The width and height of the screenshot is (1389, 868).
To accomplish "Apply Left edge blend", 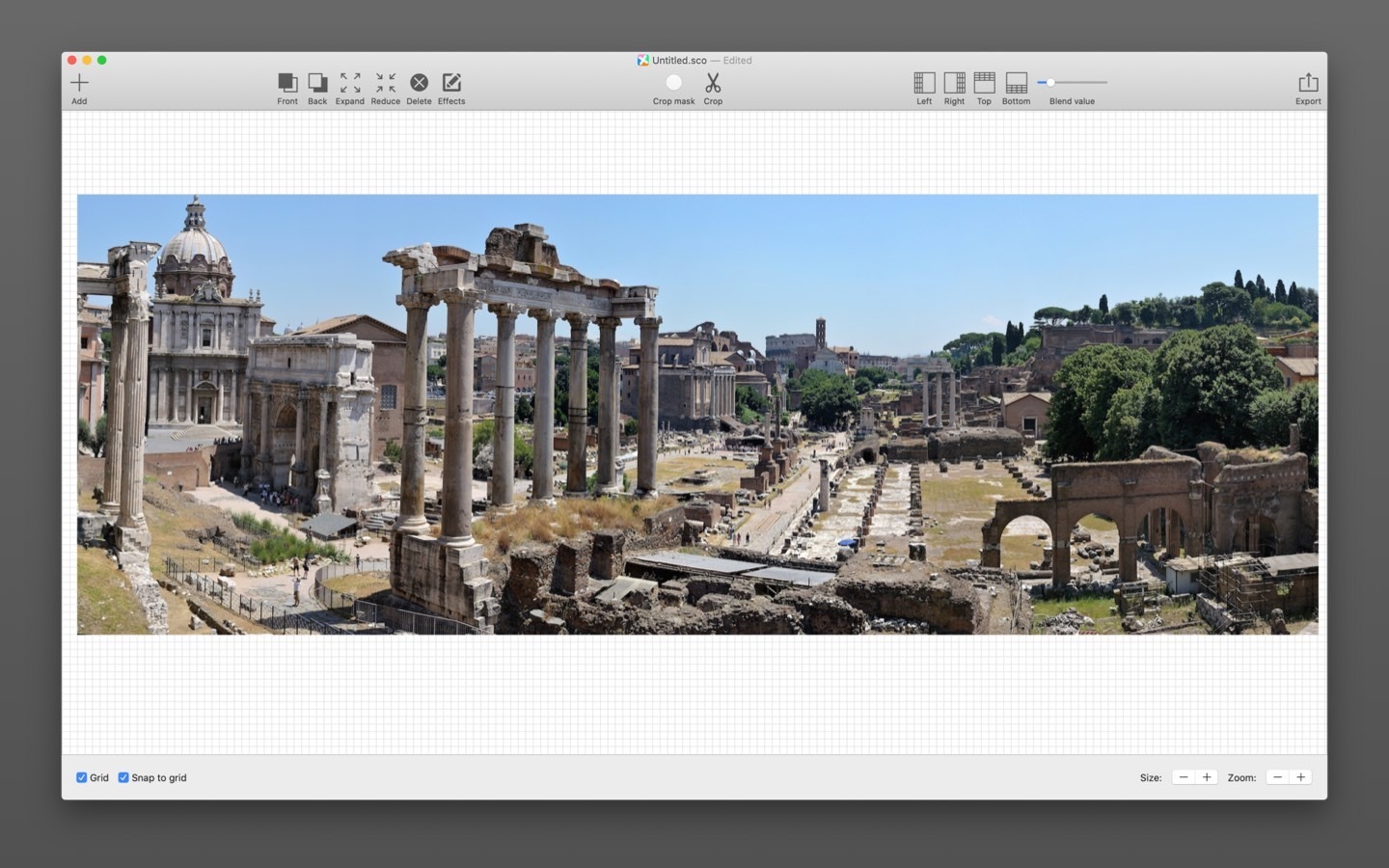I will point(924,83).
